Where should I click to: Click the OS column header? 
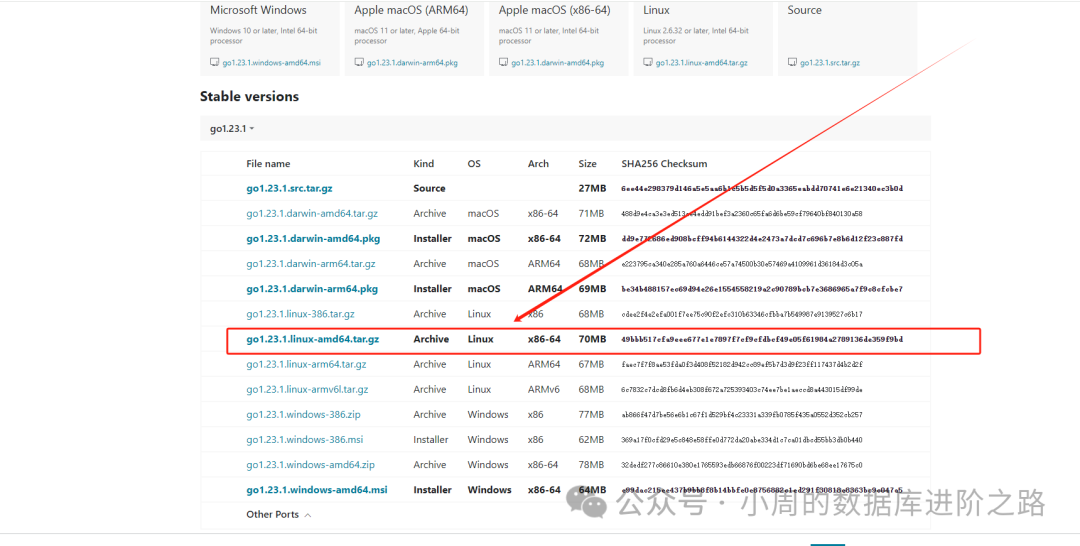click(474, 164)
